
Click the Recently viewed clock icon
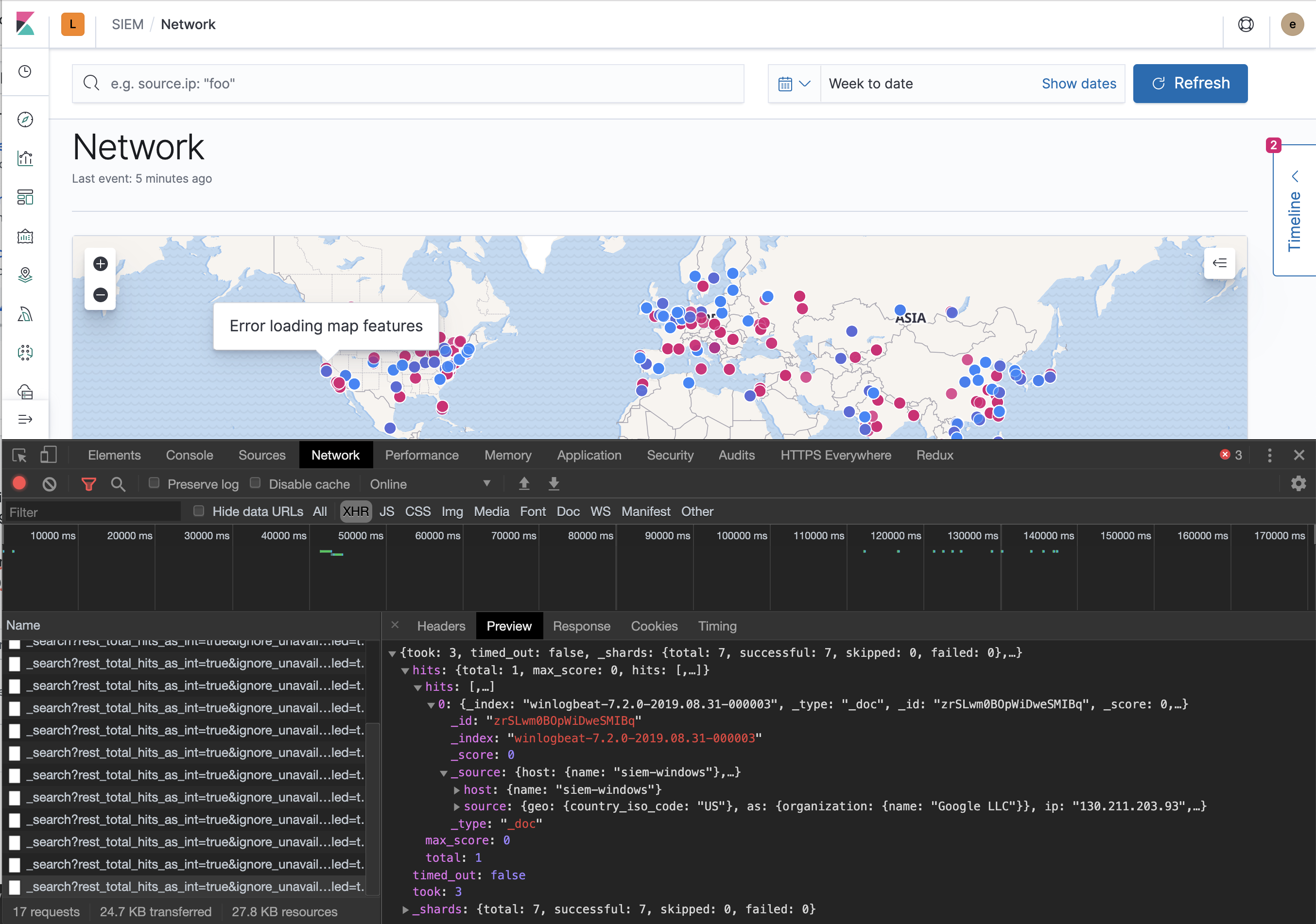click(x=25, y=71)
